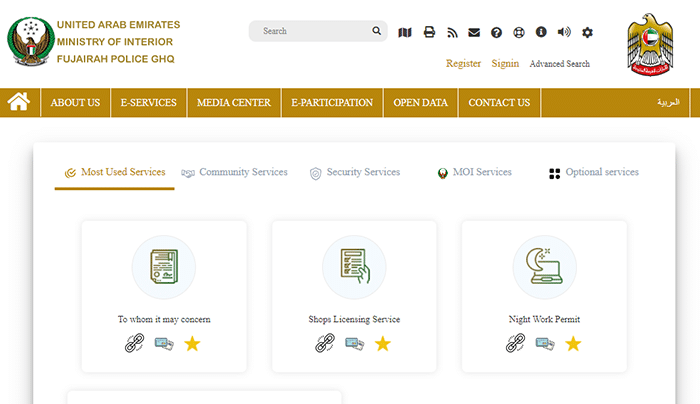The image size is (700, 404).
Task: Click the magnifier search icon
Action: (x=377, y=31)
